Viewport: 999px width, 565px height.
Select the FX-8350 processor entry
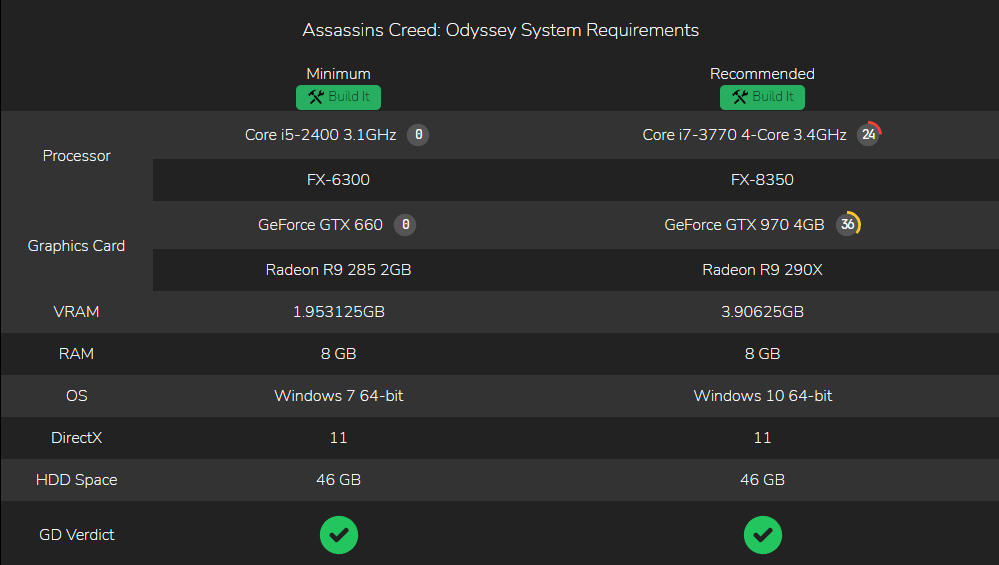pos(762,180)
